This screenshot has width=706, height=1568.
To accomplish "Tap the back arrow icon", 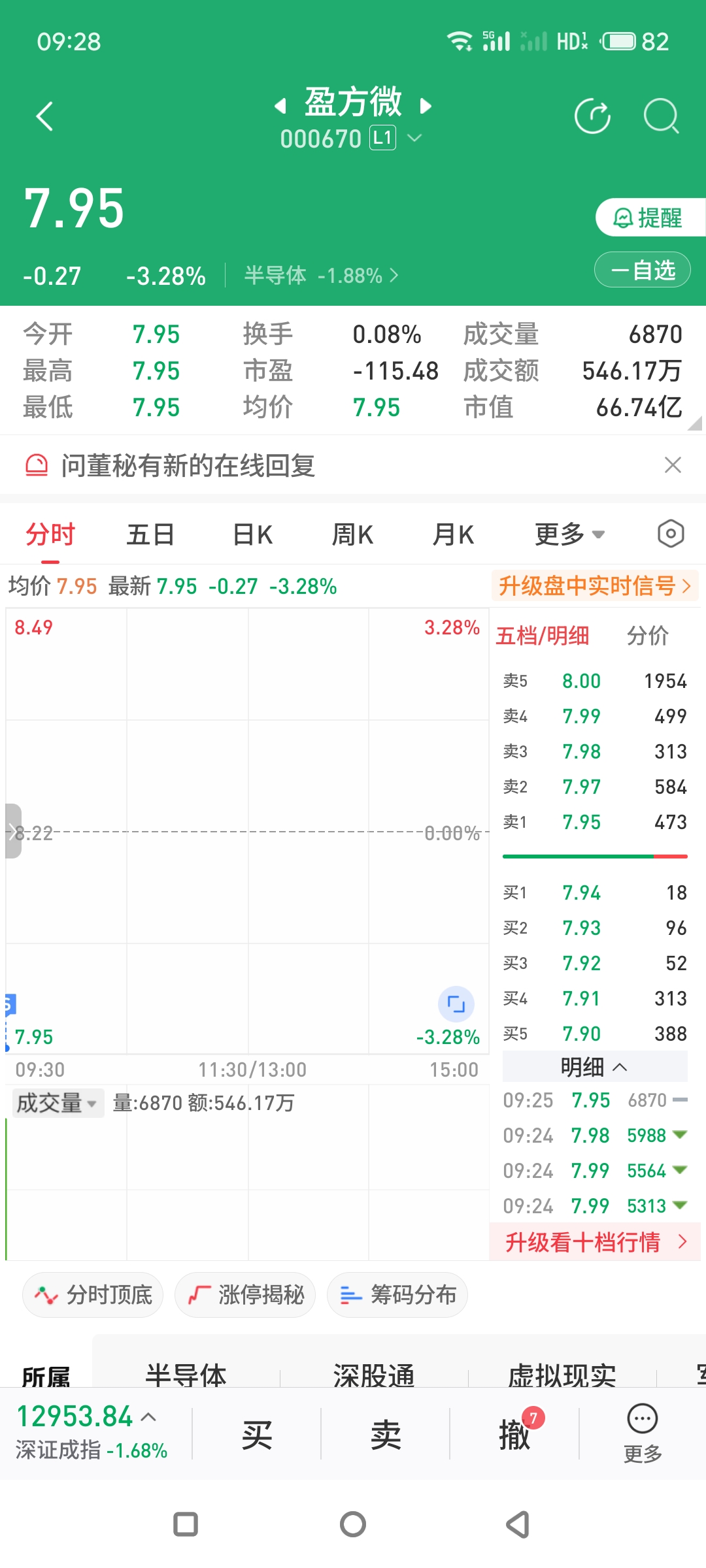I will pos(44,117).
